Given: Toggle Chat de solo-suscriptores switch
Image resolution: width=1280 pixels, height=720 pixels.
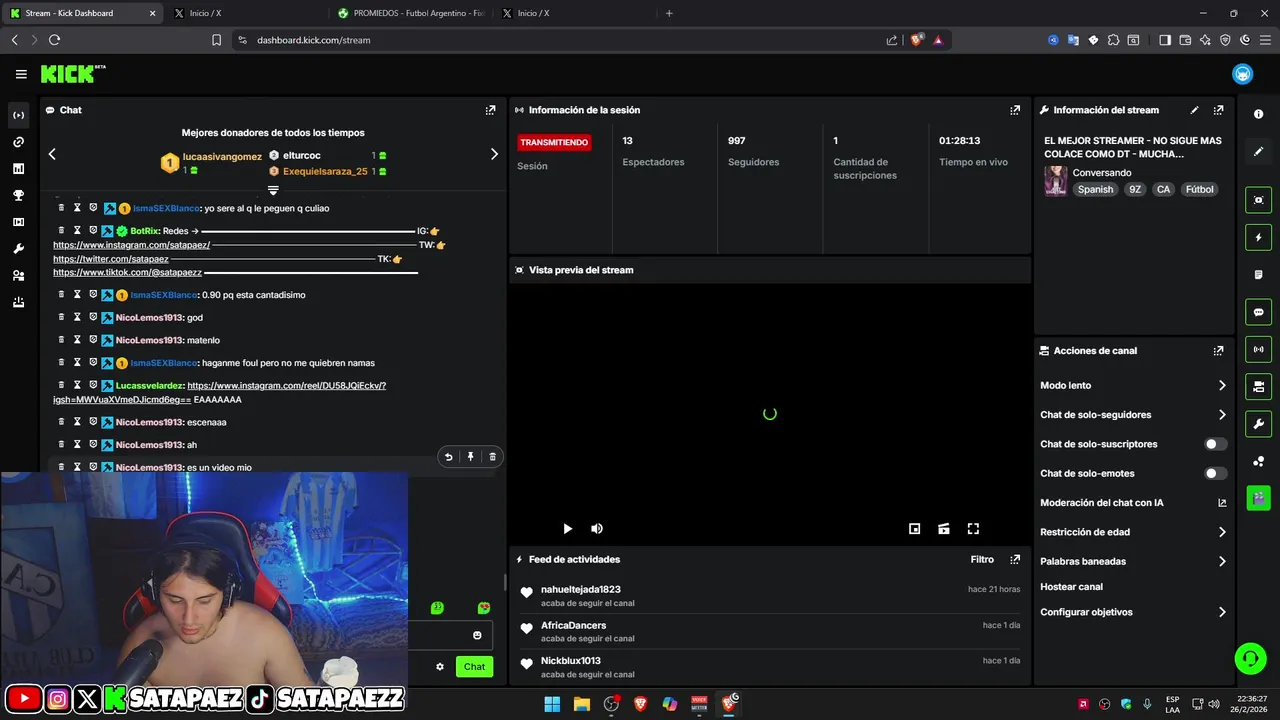Looking at the screenshot, I should (x=1215, y=444).
